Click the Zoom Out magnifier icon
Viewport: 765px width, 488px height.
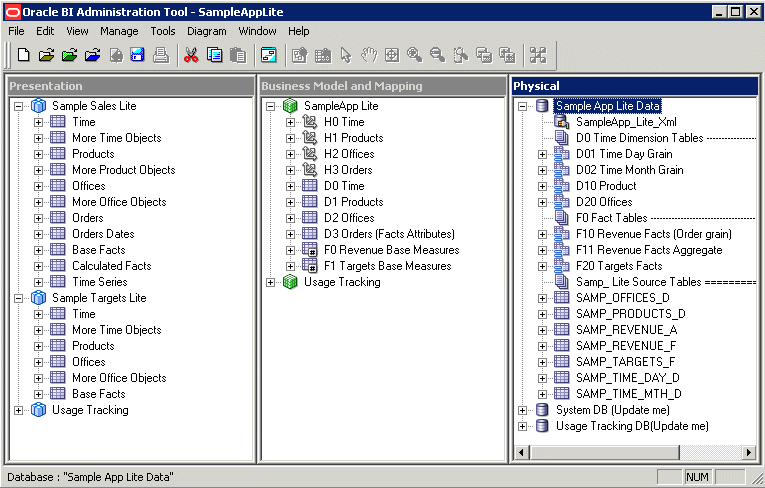click(437, 55)
